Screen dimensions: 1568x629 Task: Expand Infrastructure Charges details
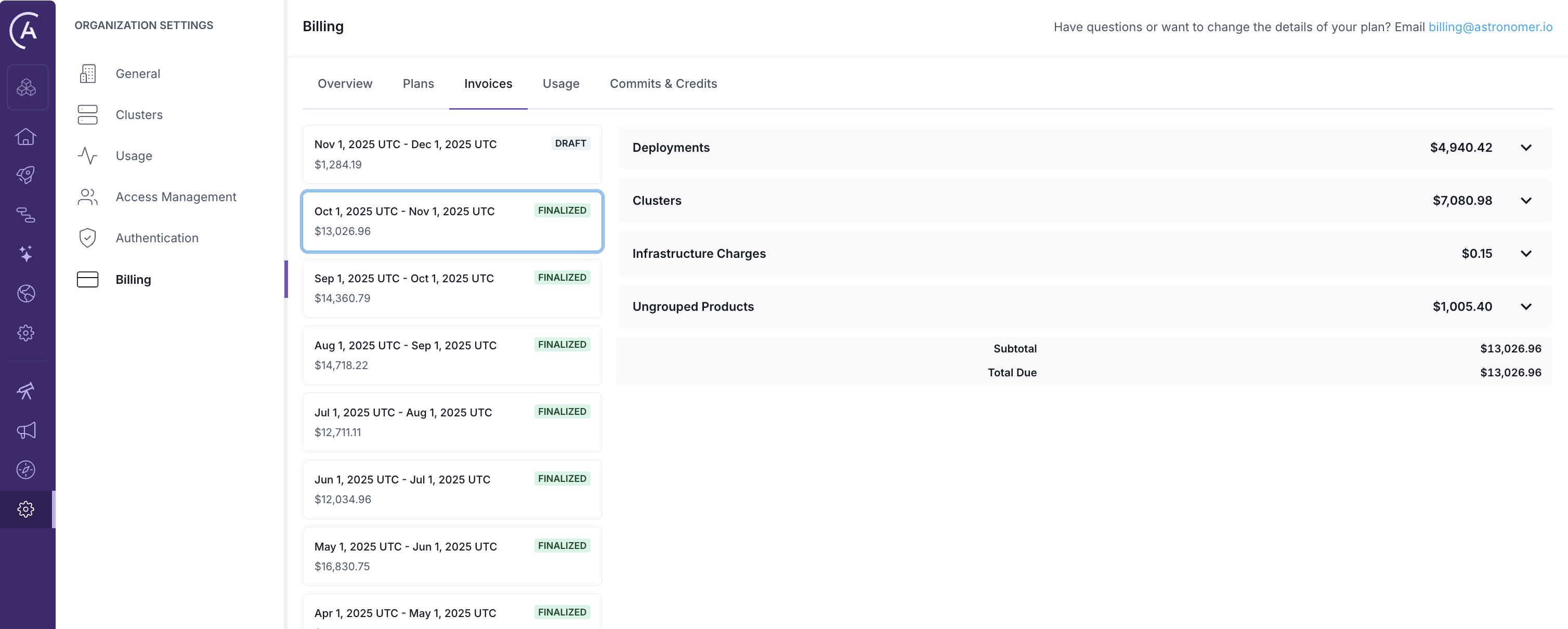1526,253
